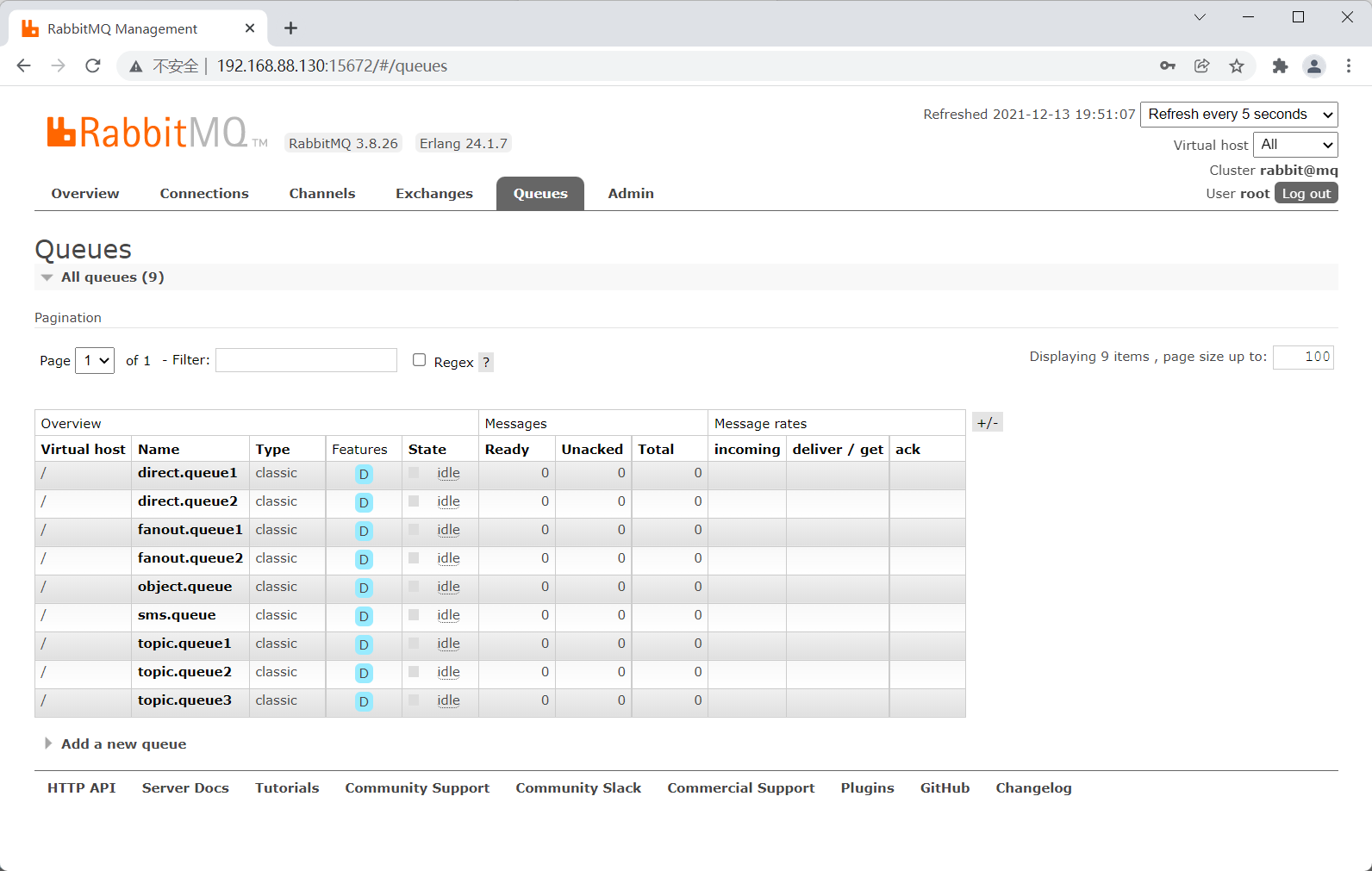Open the Community Slack link
This screenshot has width=1372, height=871.
(578, 788)
